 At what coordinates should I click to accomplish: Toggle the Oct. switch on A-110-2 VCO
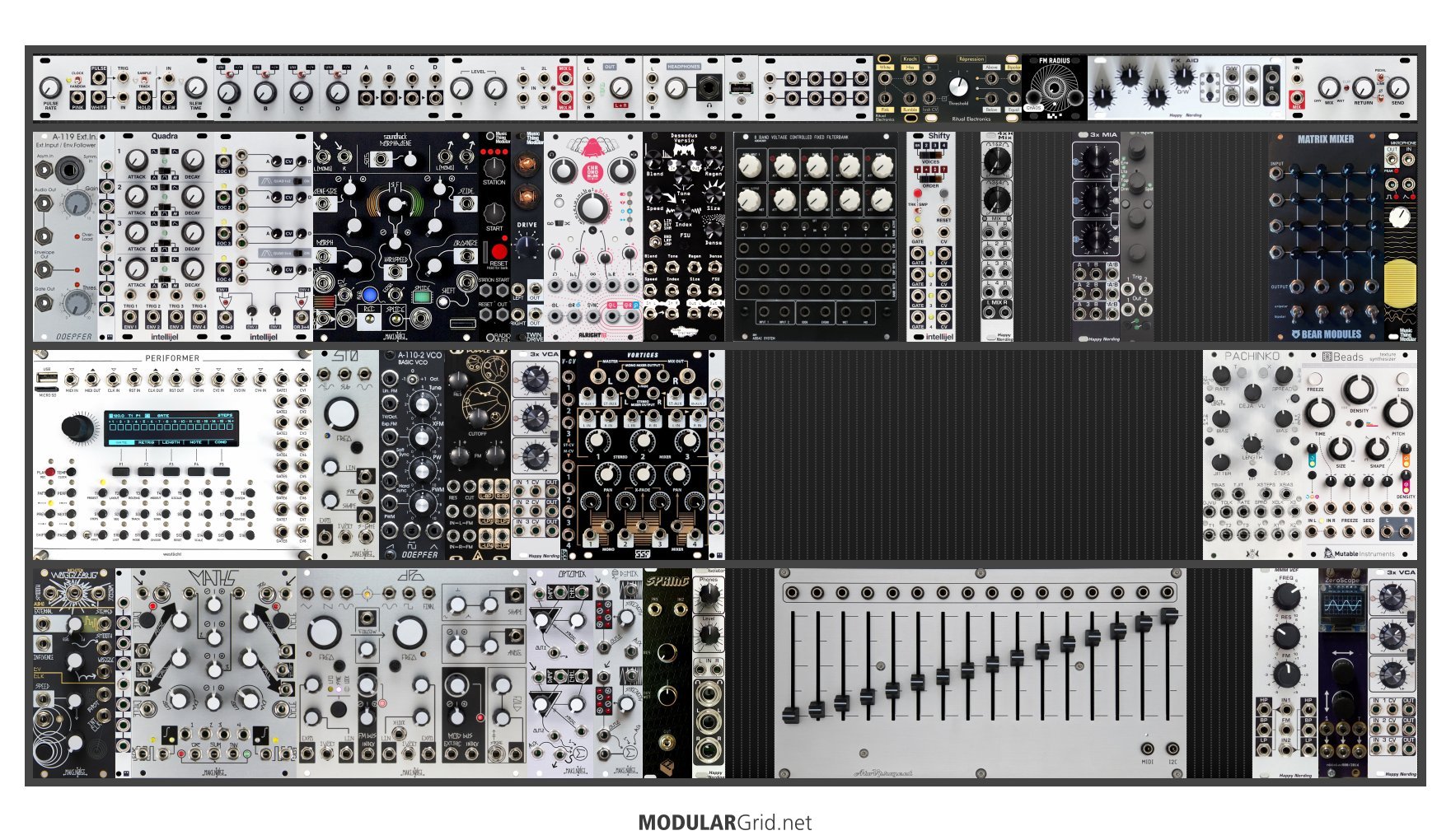[411, 380]
